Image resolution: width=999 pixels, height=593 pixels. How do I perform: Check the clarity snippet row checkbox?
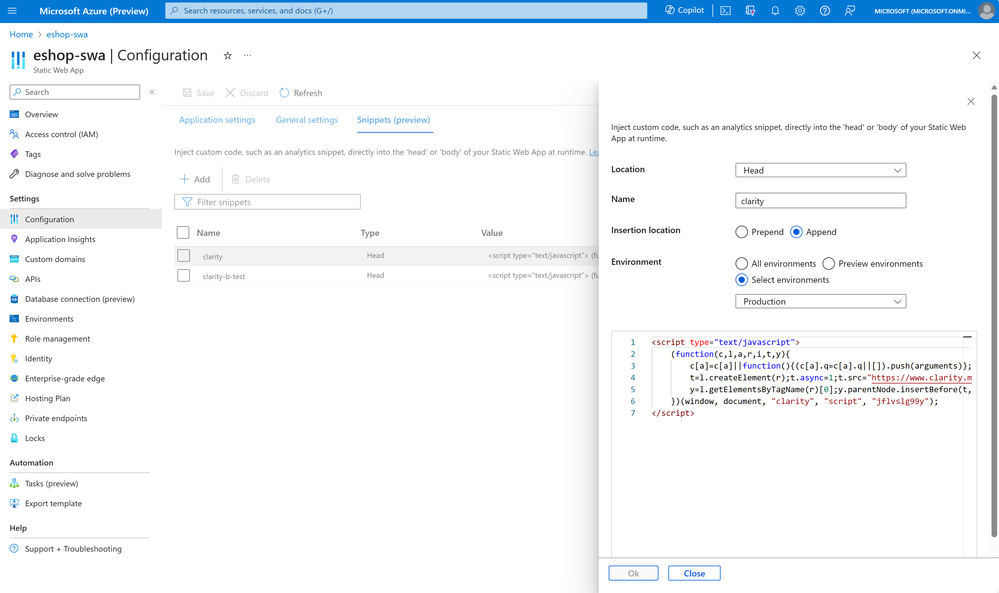183,255
